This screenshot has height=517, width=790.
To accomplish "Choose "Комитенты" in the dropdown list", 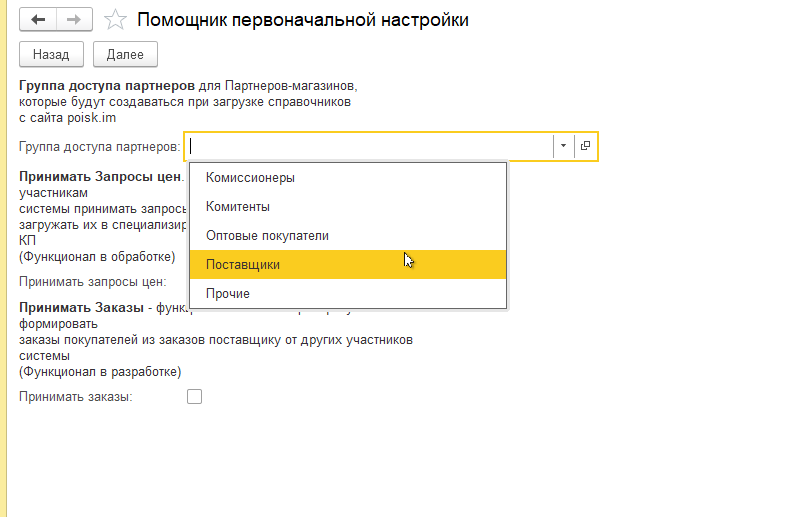I will click(238, 207).
